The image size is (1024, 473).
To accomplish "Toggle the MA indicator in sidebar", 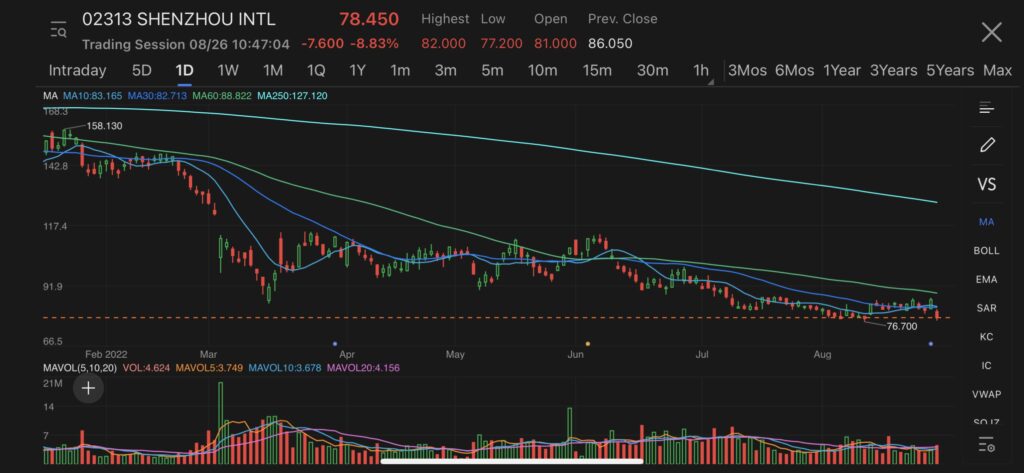I will (x=986, y=222).
